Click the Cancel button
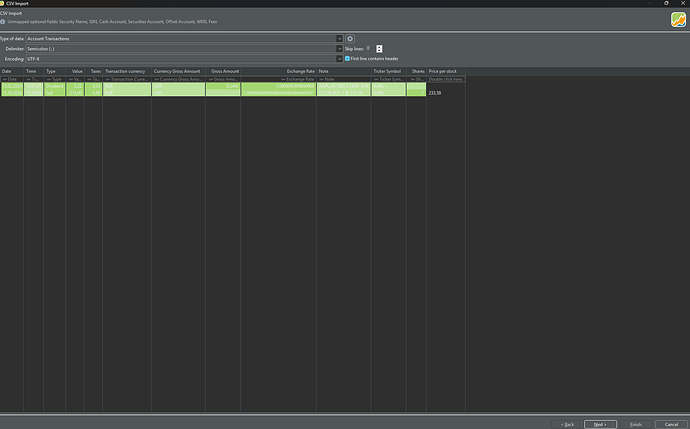 [671, 423]
